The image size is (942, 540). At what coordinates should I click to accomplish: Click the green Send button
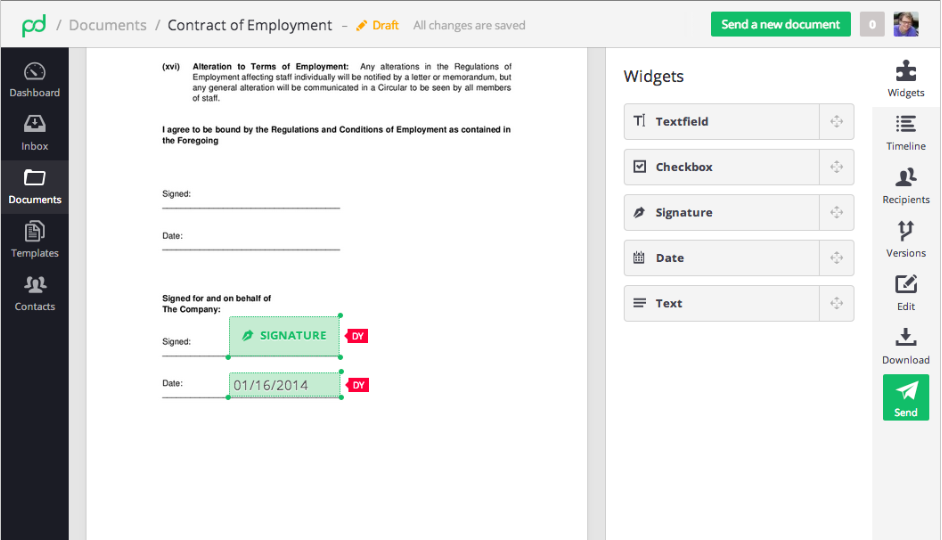tap(905, 397)
